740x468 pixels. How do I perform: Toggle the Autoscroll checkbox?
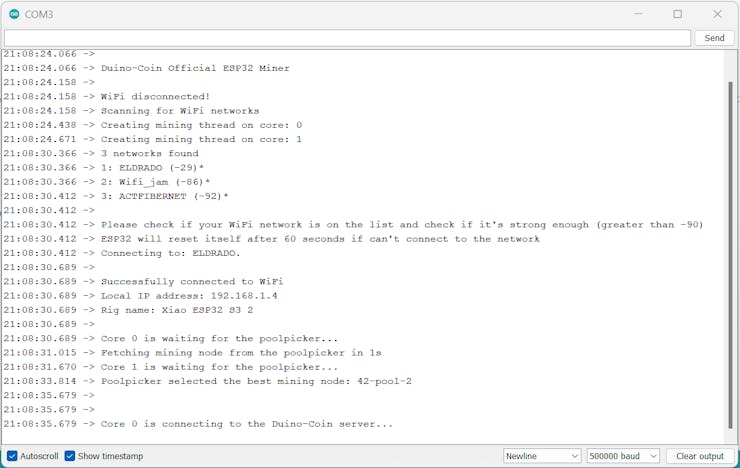click(12, 456)
